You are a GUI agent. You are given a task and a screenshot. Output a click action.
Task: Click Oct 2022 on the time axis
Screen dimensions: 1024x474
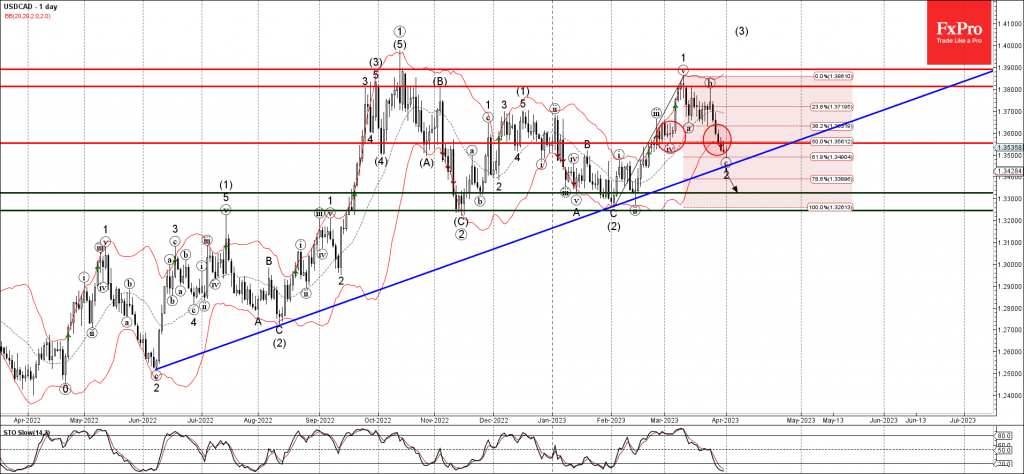[377, 421]
